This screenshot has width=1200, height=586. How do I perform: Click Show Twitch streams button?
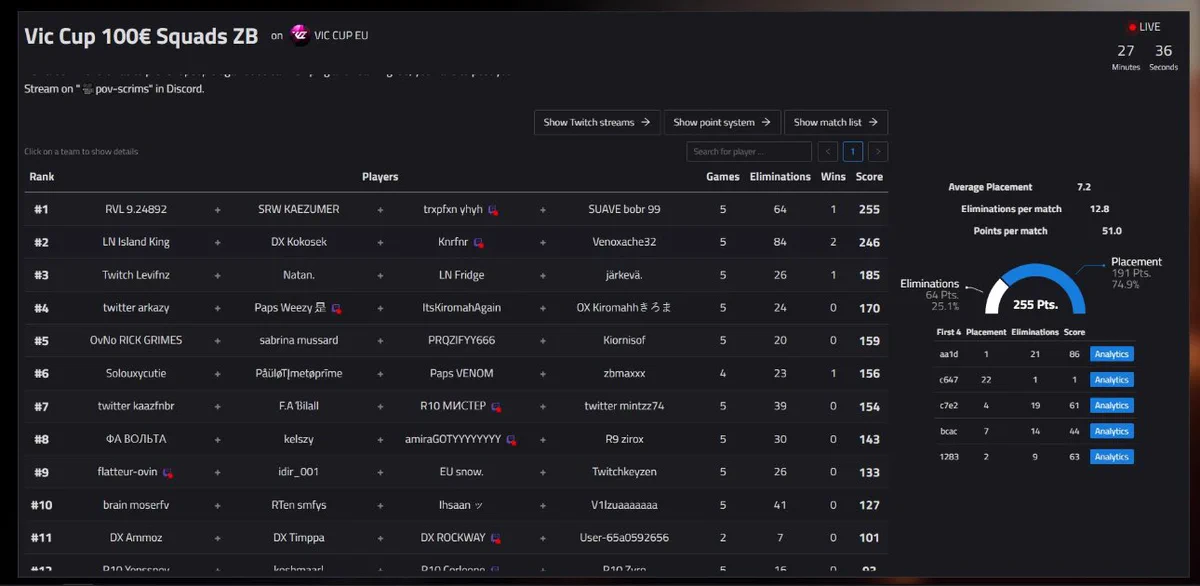point(597,122)
